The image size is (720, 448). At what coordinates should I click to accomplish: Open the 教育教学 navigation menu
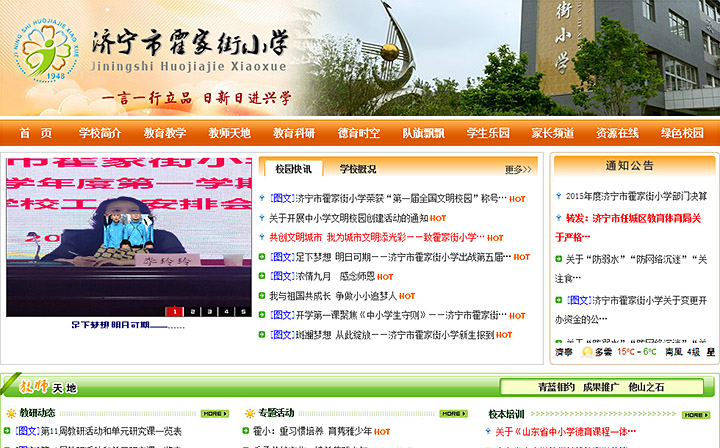click(x=165, y=133)
